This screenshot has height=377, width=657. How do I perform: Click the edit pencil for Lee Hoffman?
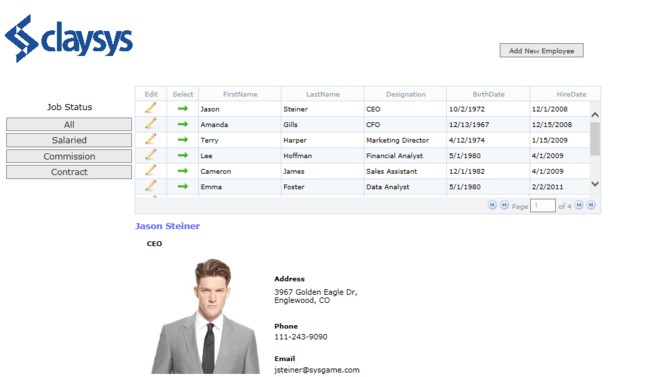(151, 155)
